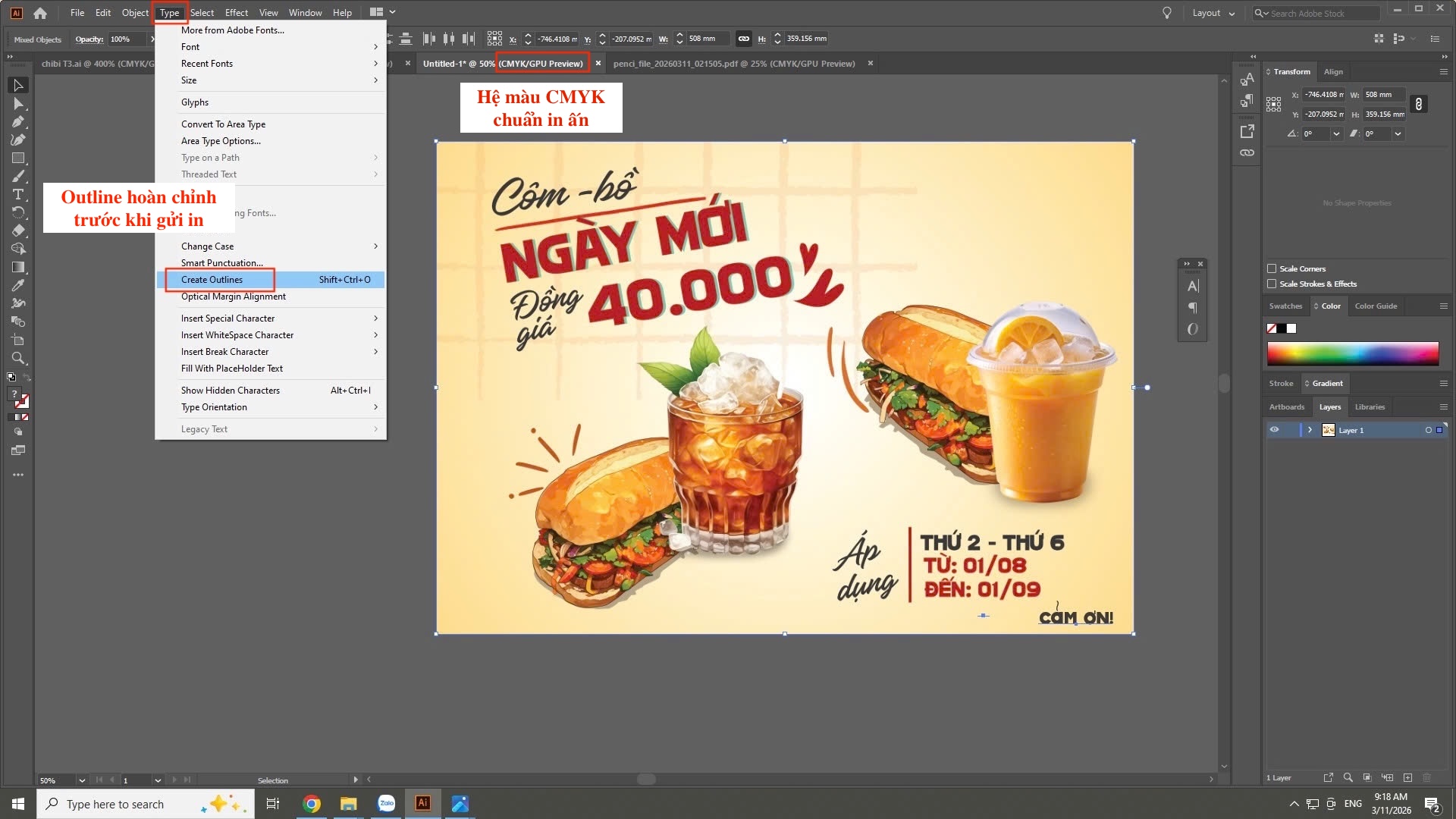Click the Glyphs menu entry
The image size is (1456, 819).
tap(195, 102)
